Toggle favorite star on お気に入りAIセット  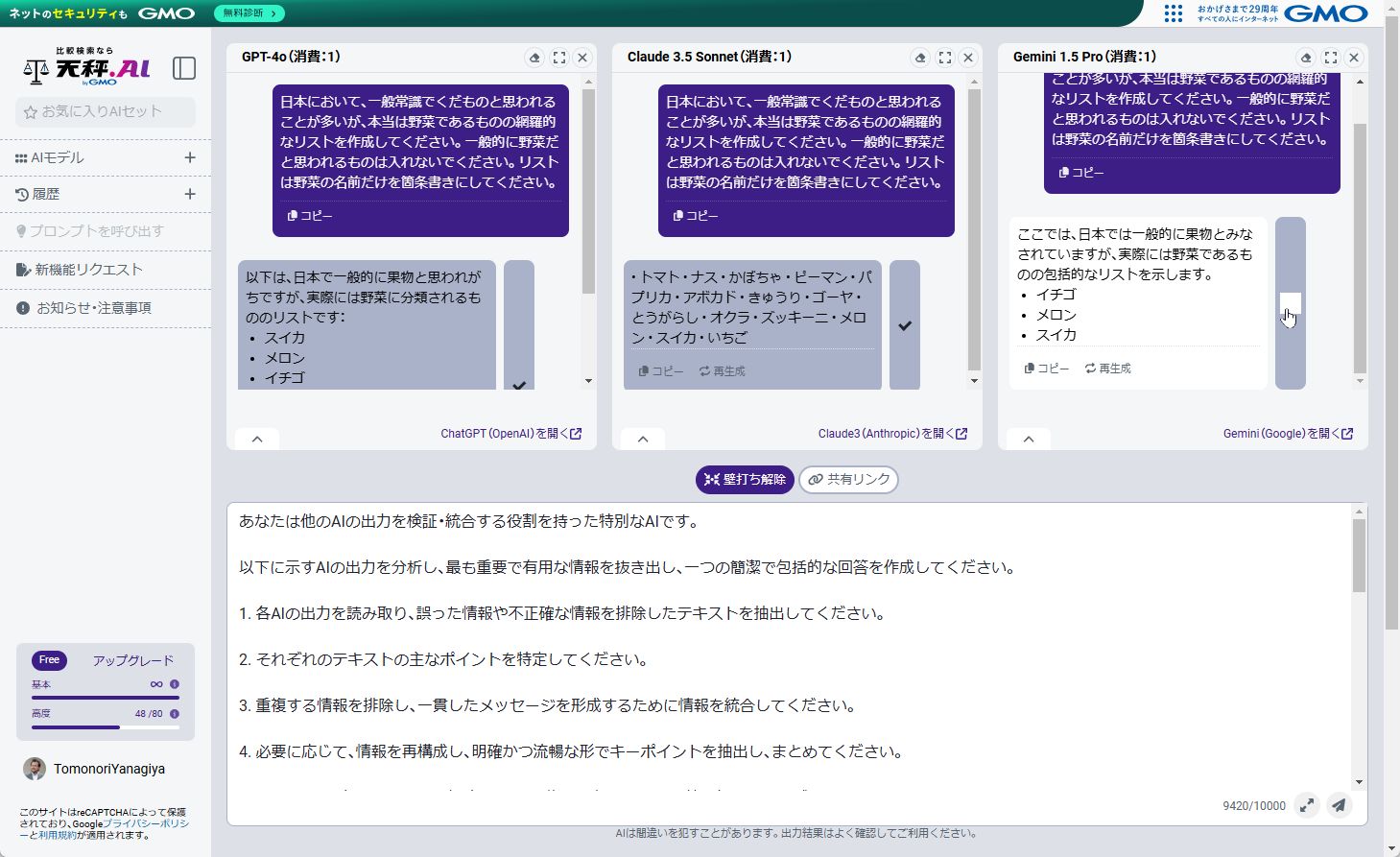coord(31,112)
